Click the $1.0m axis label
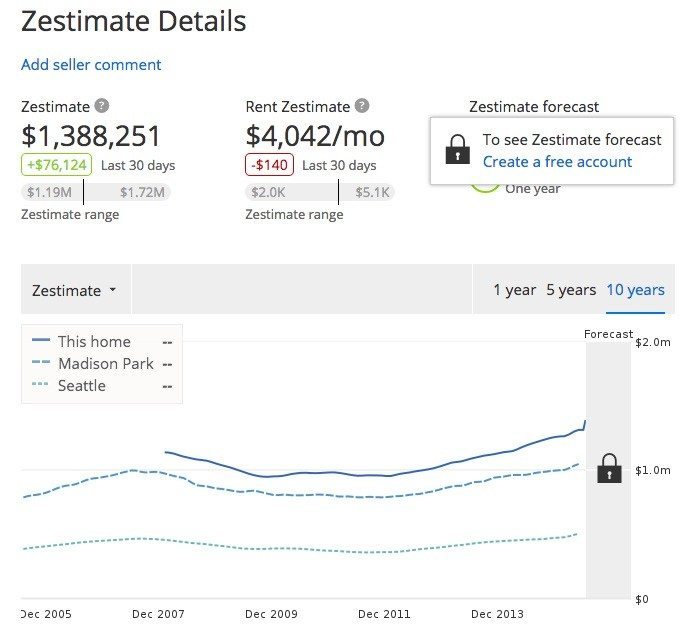 (x=653, y=470)
